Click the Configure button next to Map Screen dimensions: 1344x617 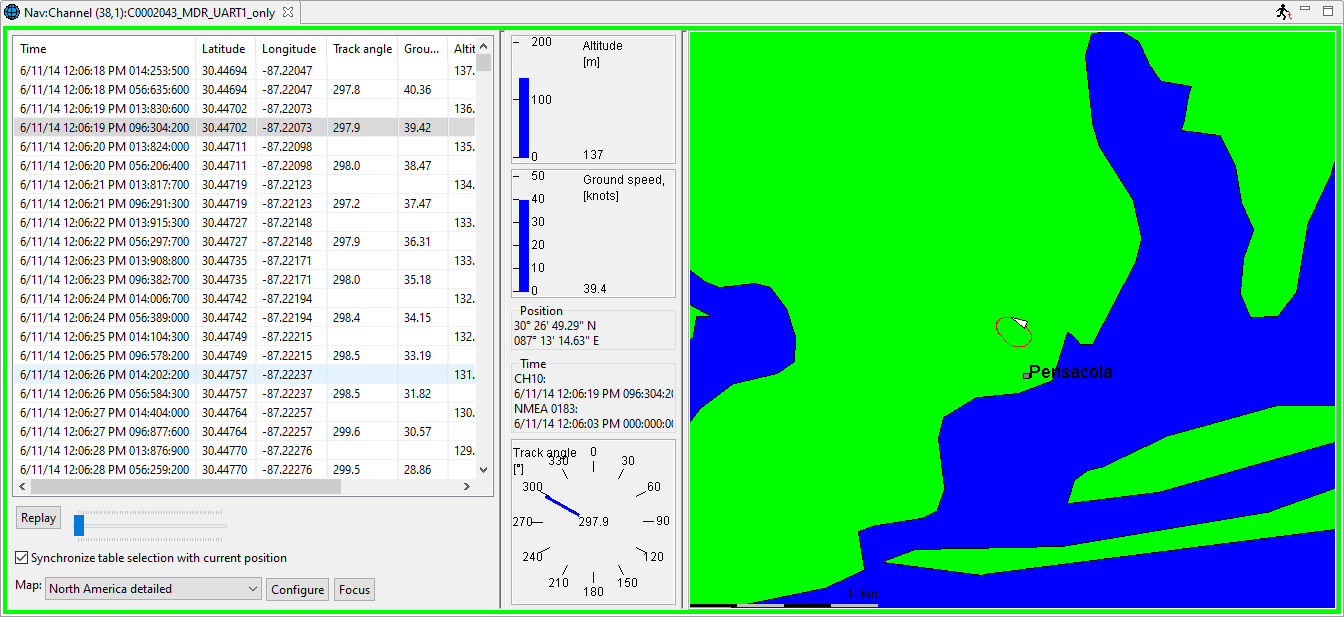point(298,589)
